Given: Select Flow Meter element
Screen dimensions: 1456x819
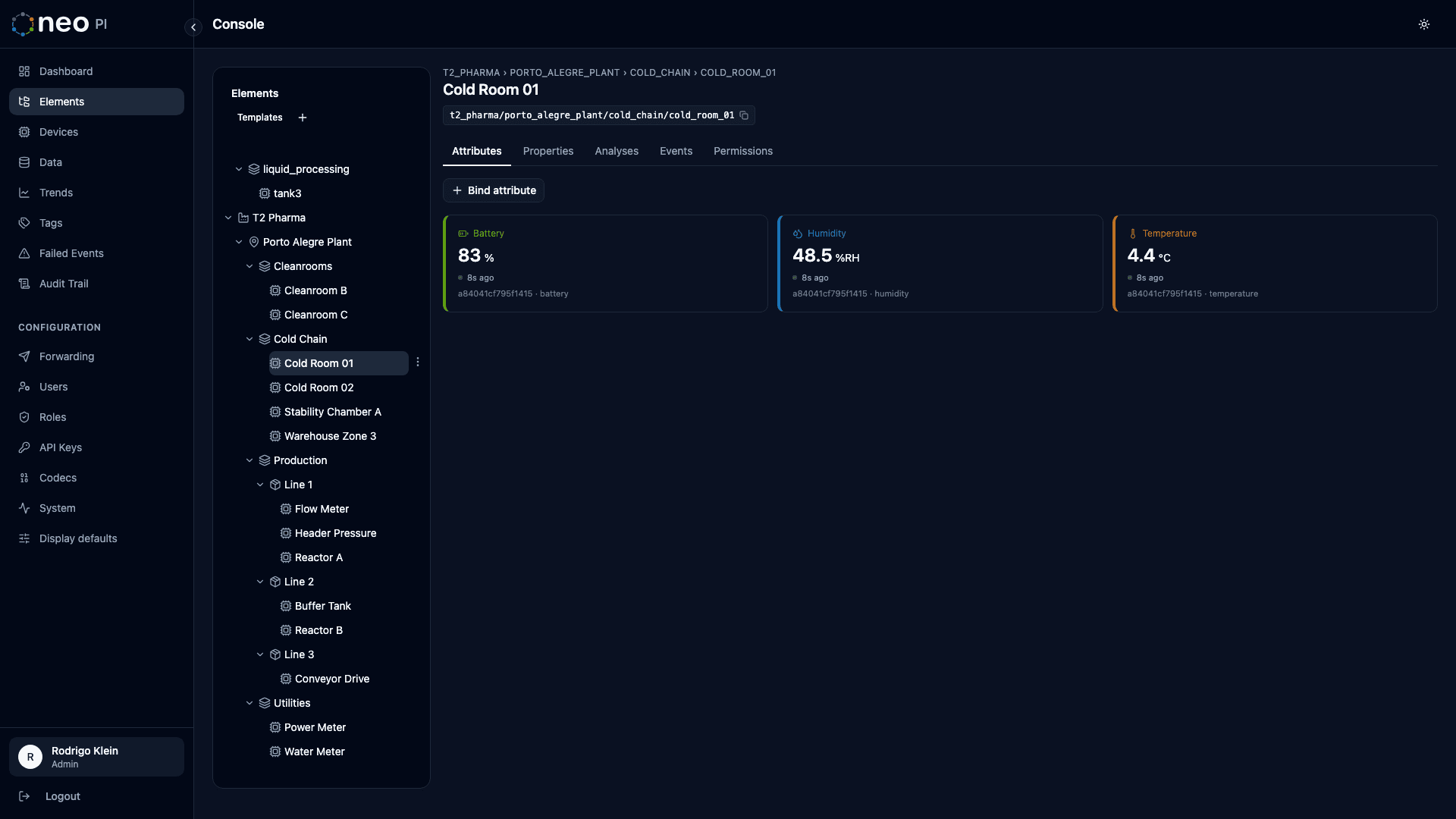Looking at the screenshot, I should pos(322,509).
